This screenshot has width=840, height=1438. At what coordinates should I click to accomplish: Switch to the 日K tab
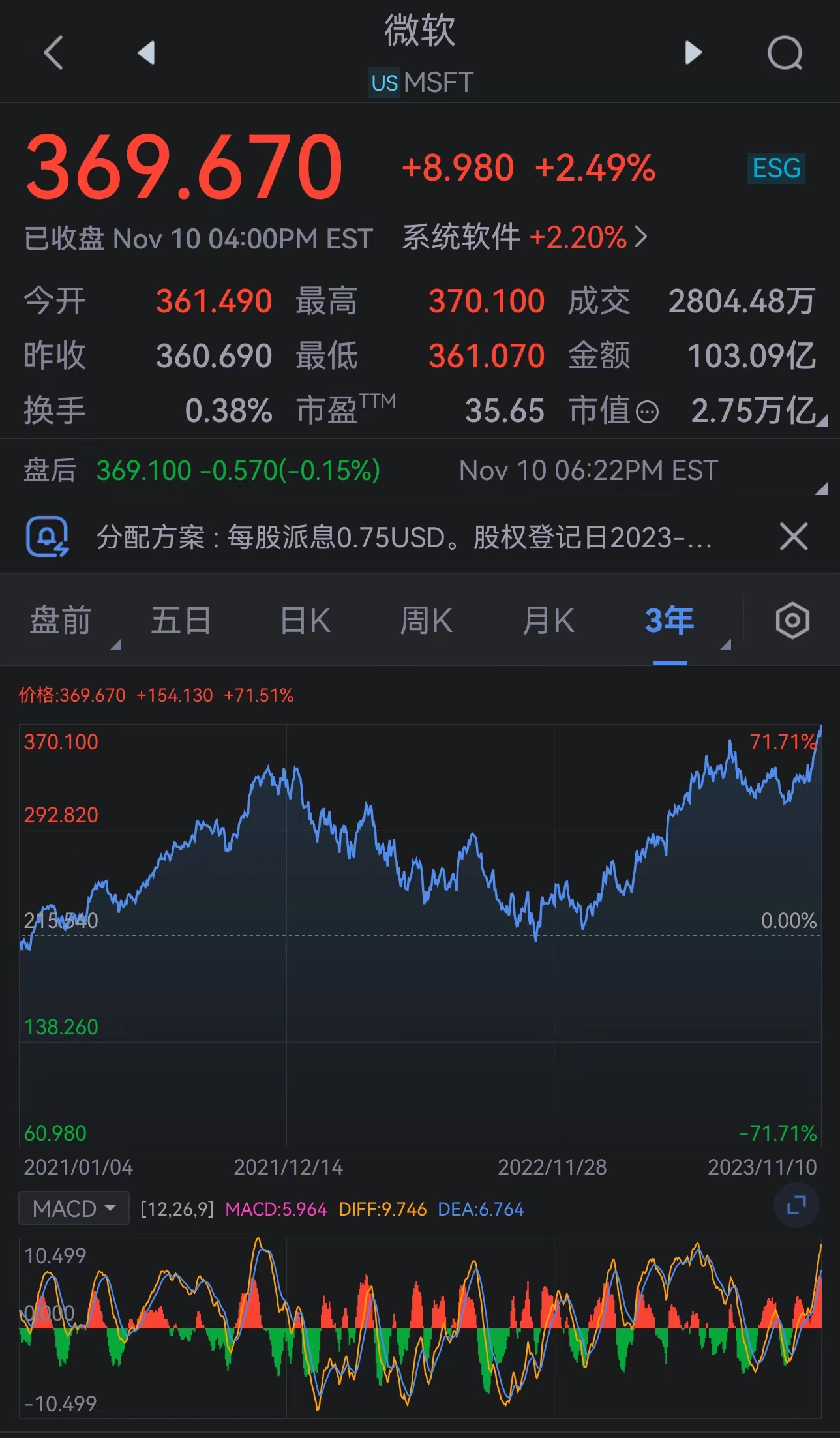coord(305,620)
